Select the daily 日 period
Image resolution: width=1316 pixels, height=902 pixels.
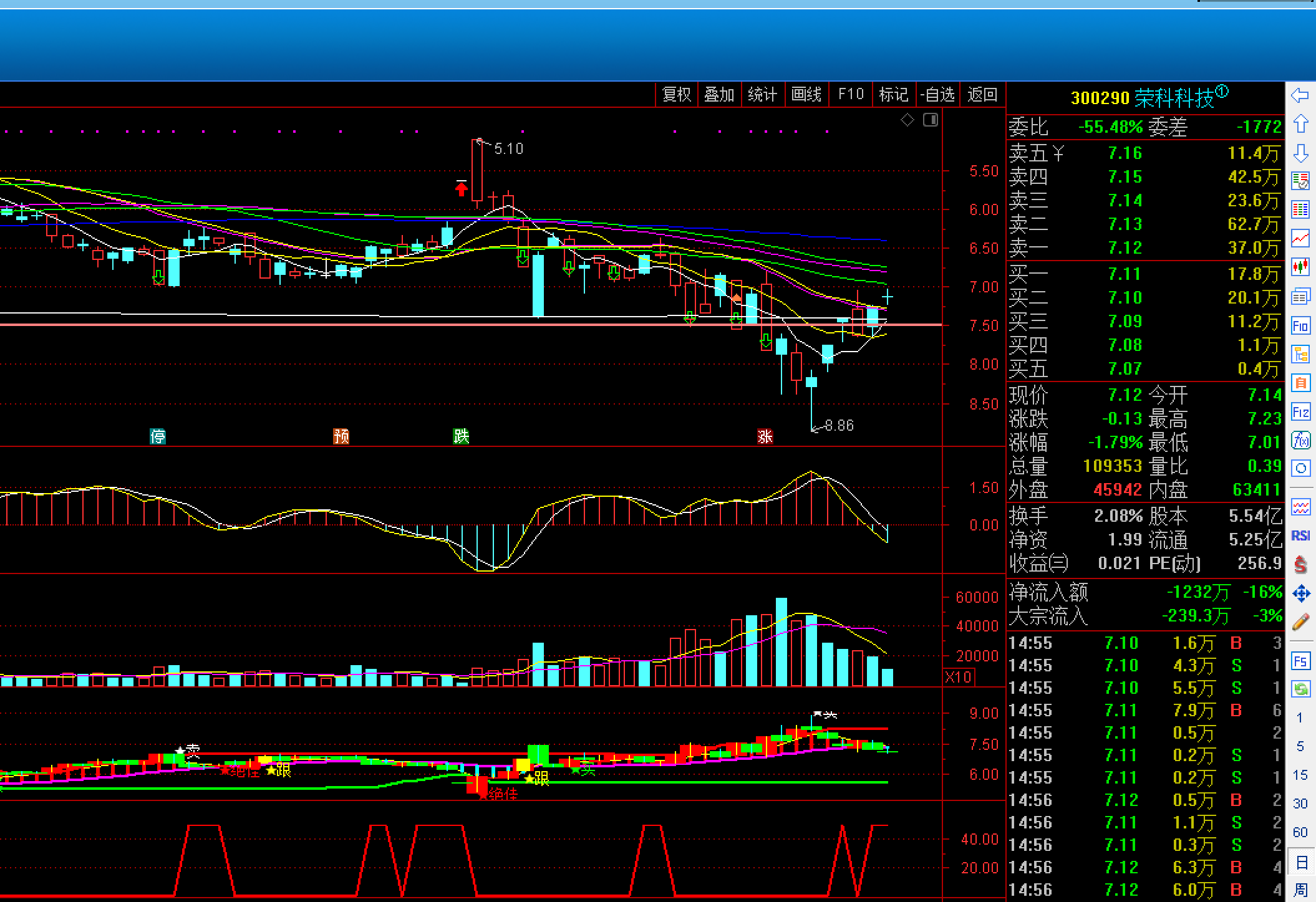coord(1302,862)
